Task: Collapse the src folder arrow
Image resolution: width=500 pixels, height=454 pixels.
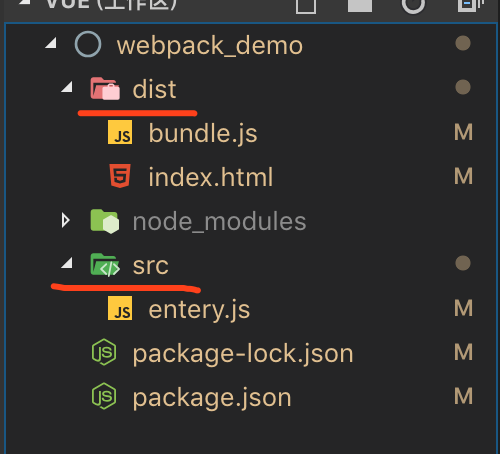Action: (x=67, y=263)
